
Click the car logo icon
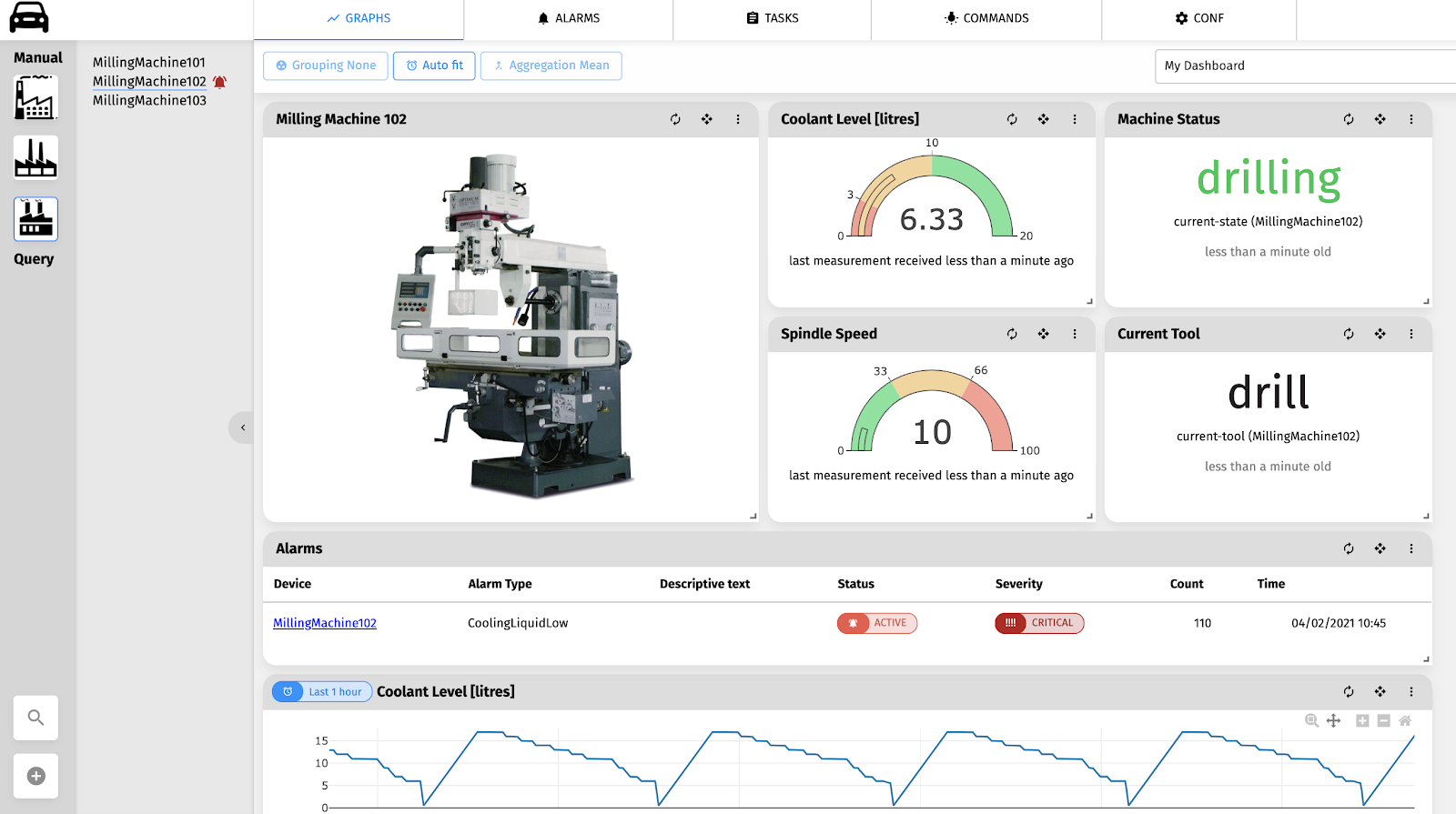click(x=29, y=17)
